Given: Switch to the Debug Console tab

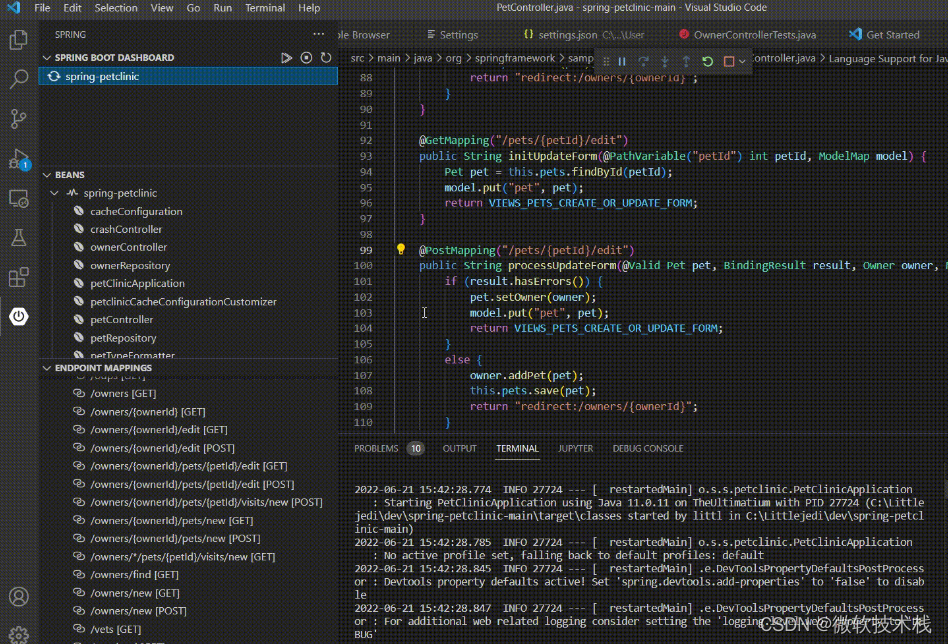Looking at the screenshot, I should pyautogui.click(x=648, y=449).
